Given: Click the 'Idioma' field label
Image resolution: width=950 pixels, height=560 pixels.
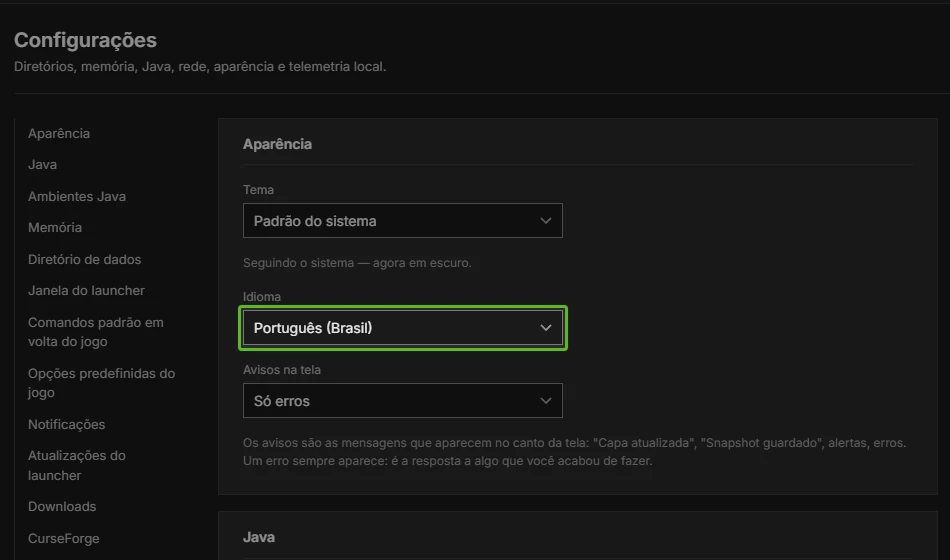Looking at the screenshot, I should coord(262,297).
